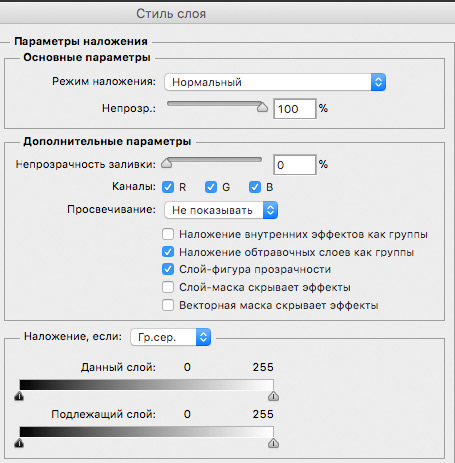Click the Непрозрачность заливки field showing 0
This screenshot has height=463, width=455.
point(295,165)
